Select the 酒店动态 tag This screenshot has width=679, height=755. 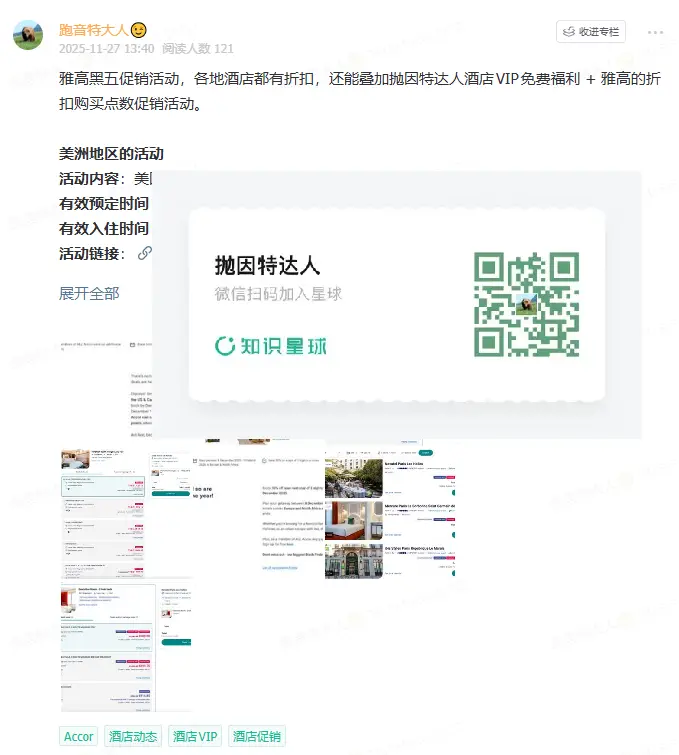[133, 736]
